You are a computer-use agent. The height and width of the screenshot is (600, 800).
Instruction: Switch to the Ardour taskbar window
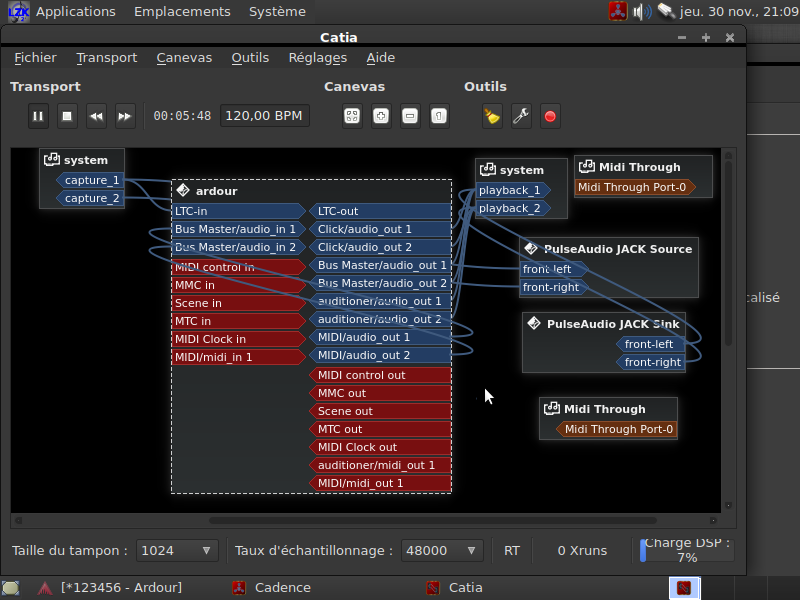pos(110,588)
